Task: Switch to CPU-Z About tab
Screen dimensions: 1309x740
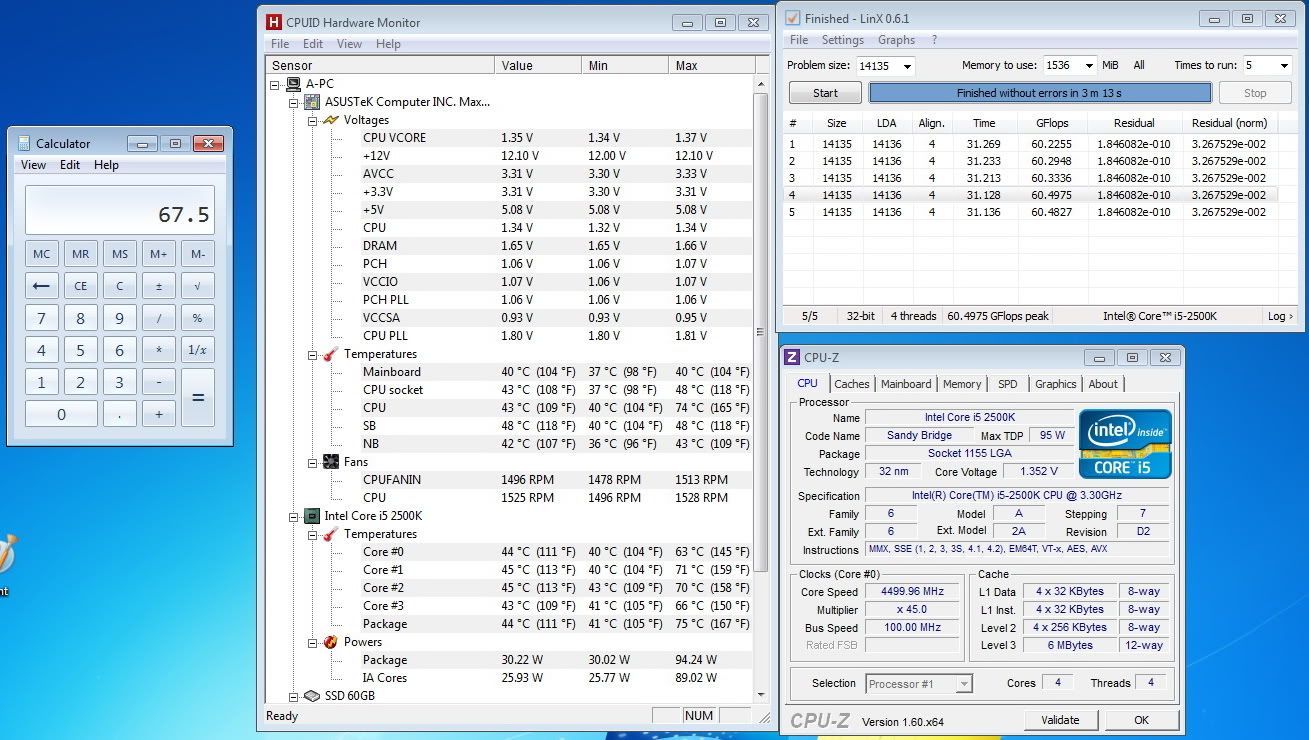Action: (1103, 384)
